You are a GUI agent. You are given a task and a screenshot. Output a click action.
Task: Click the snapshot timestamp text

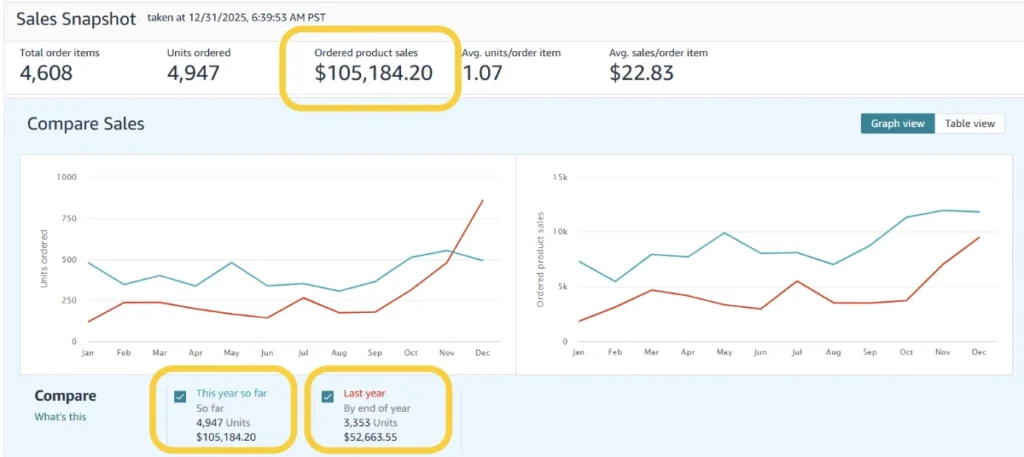coord(236,18)
